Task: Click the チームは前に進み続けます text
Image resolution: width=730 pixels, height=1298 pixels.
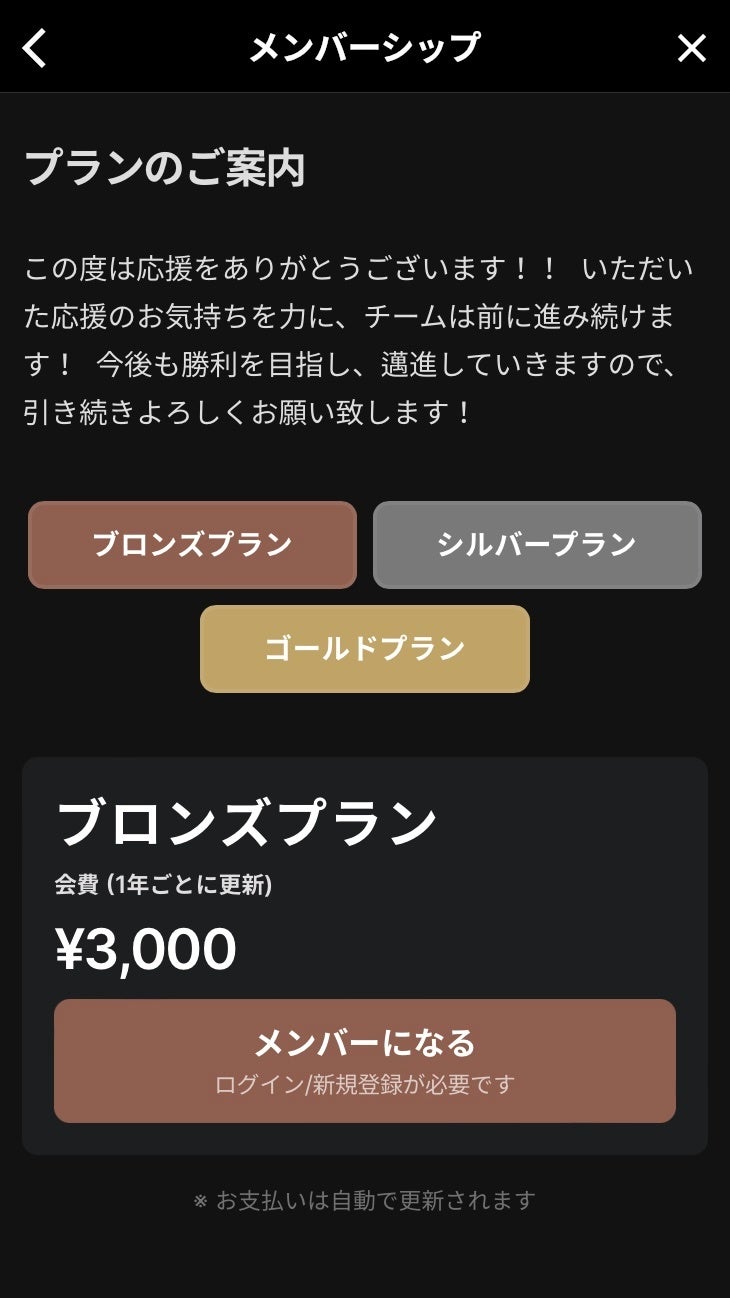Action: tap(520, 317)
